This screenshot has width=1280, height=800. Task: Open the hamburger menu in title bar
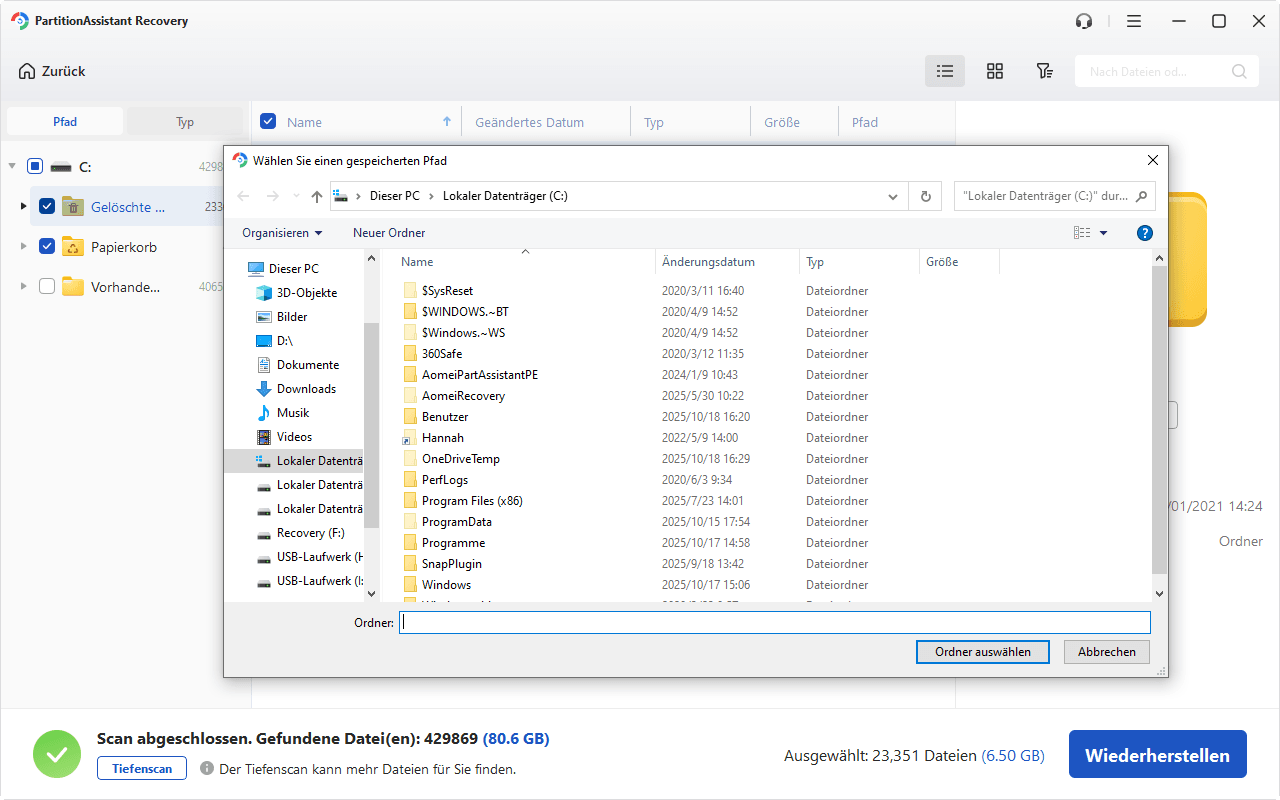point(1134,21)
